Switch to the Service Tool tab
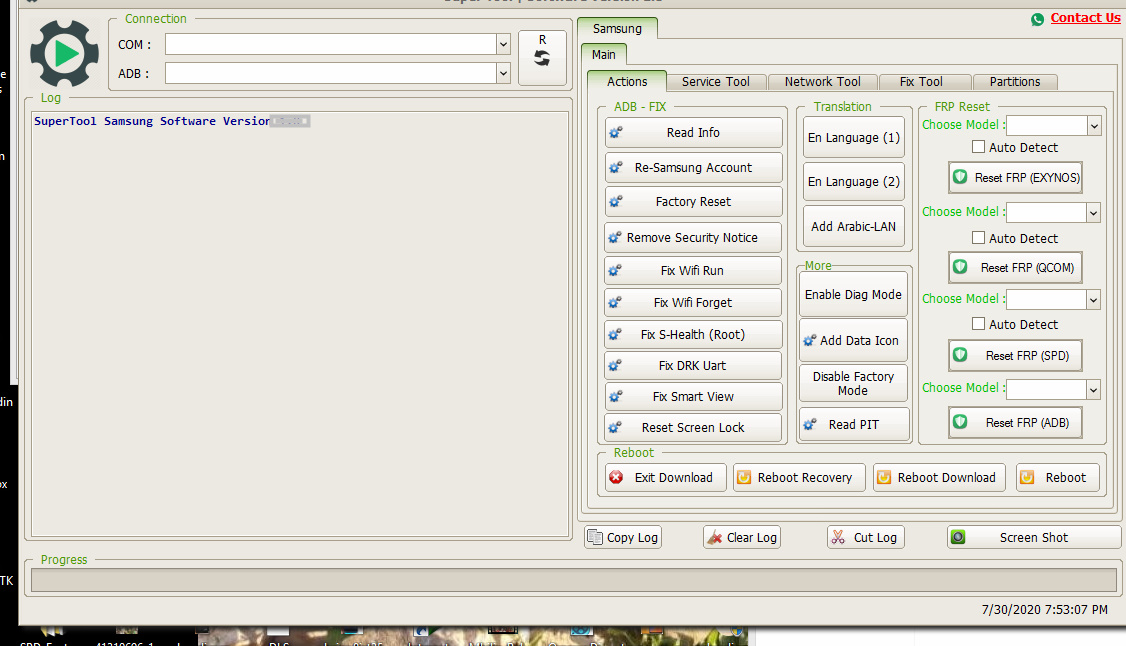Viewport: 1126px width, 646px height. [x=715, y=82]
